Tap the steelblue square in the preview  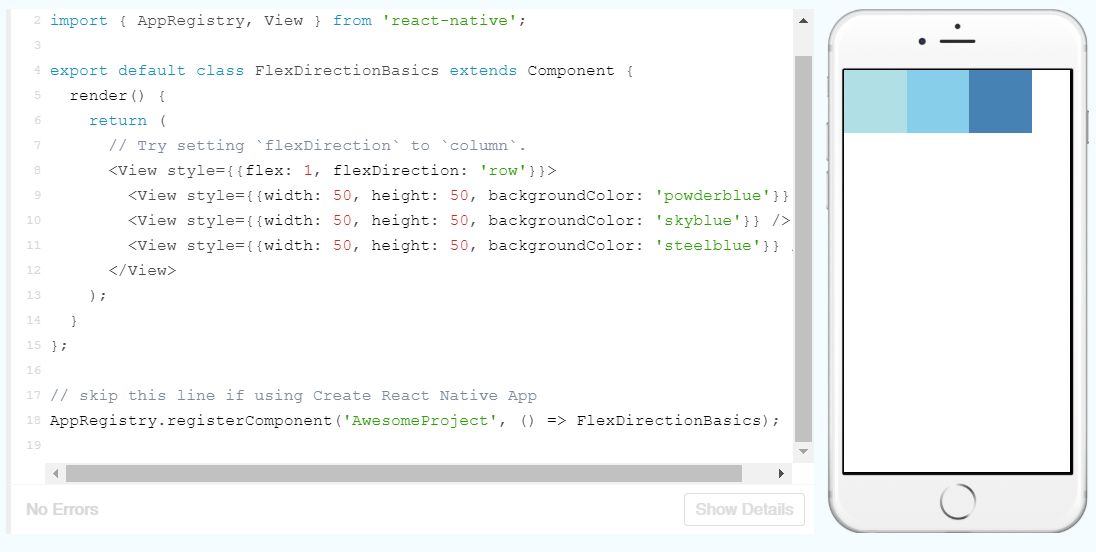(x=1000, y=101)
